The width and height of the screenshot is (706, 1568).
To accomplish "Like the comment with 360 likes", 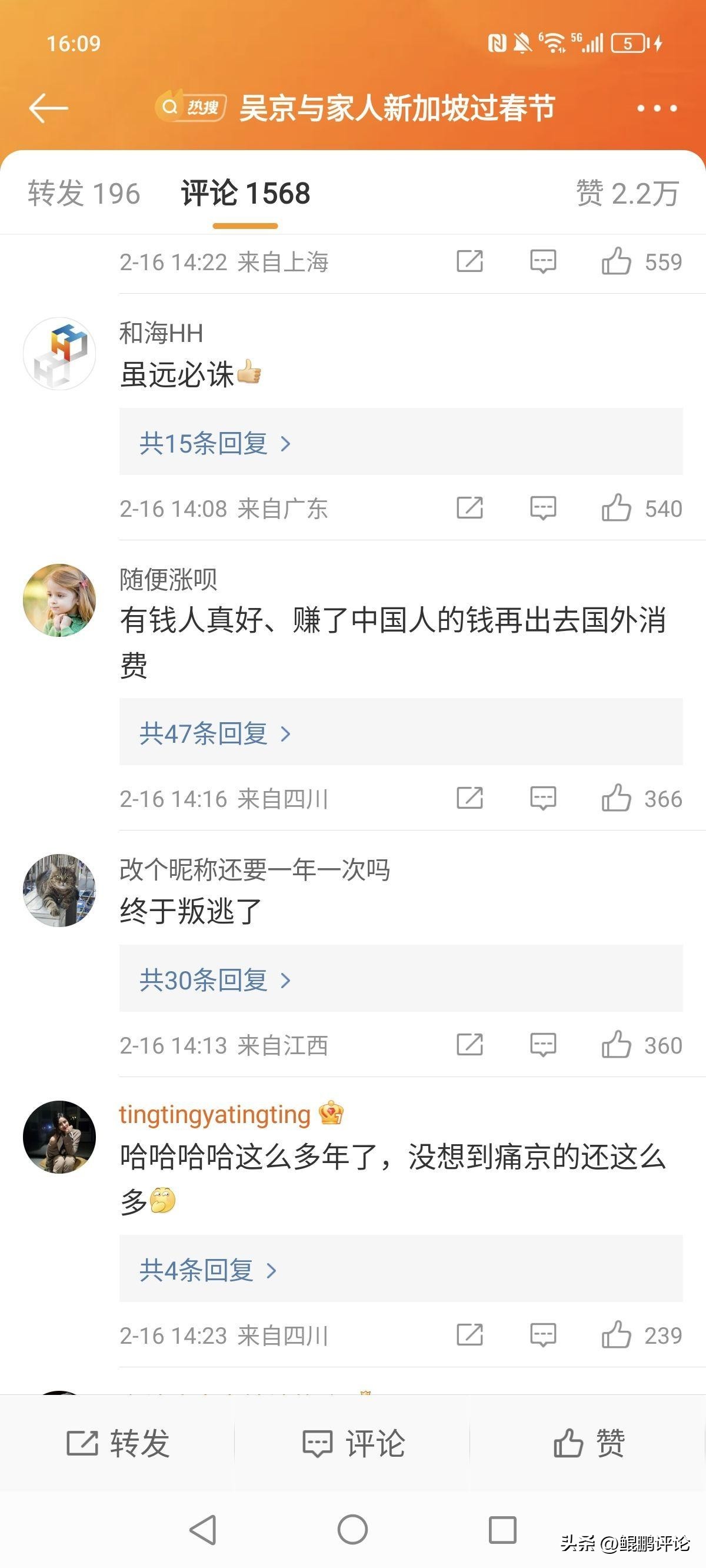I will coord(617,1045).
